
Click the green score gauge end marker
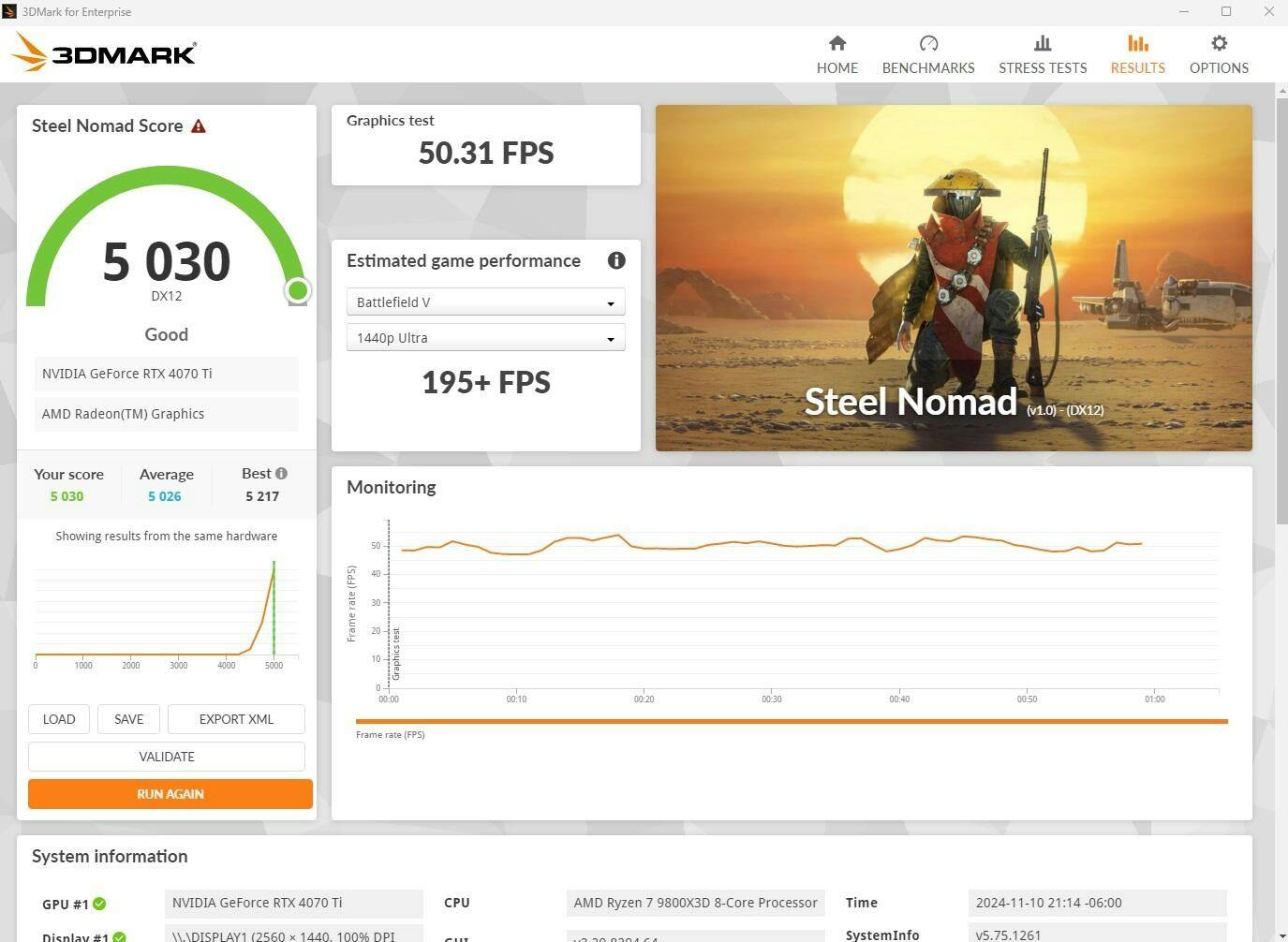(298, 291)
